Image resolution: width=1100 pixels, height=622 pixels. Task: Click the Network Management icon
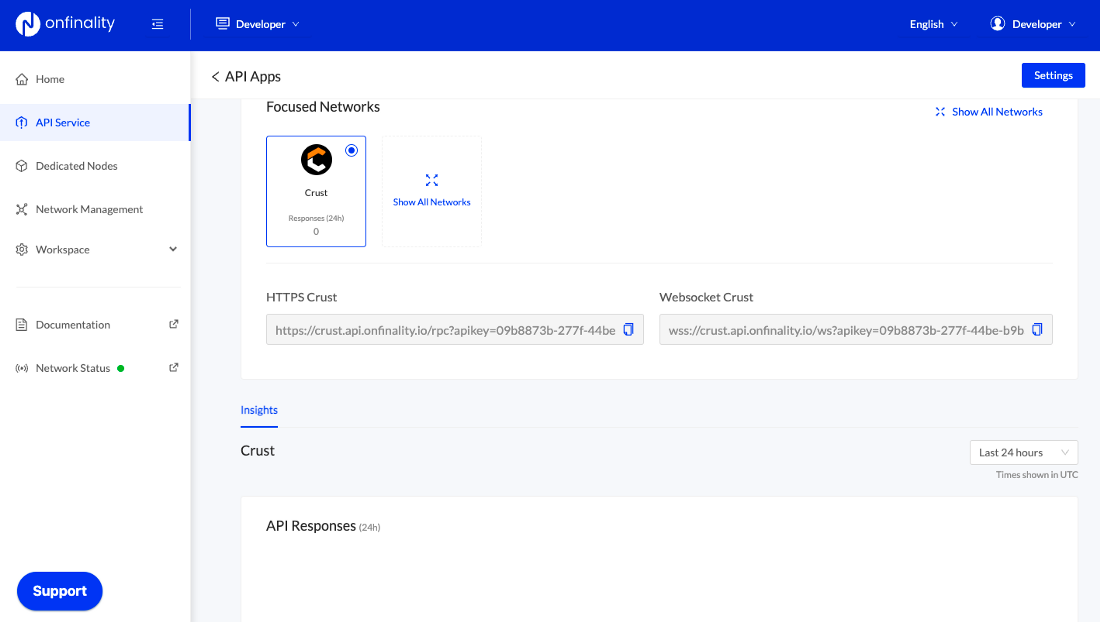point(22,210)
